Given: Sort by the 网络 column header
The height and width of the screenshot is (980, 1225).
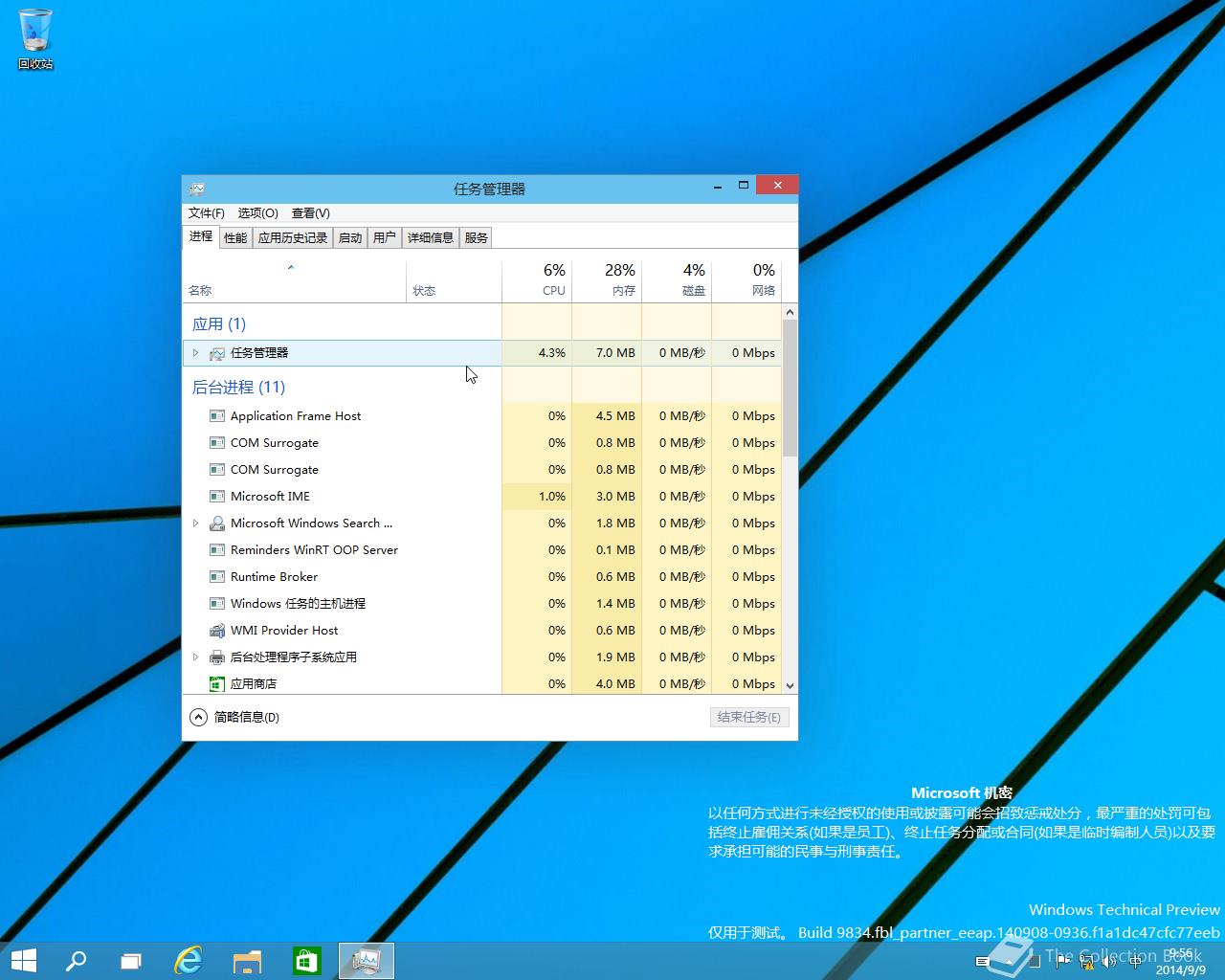Looking at the screenshot, I should pyautogui.click(x=746, y=280).
